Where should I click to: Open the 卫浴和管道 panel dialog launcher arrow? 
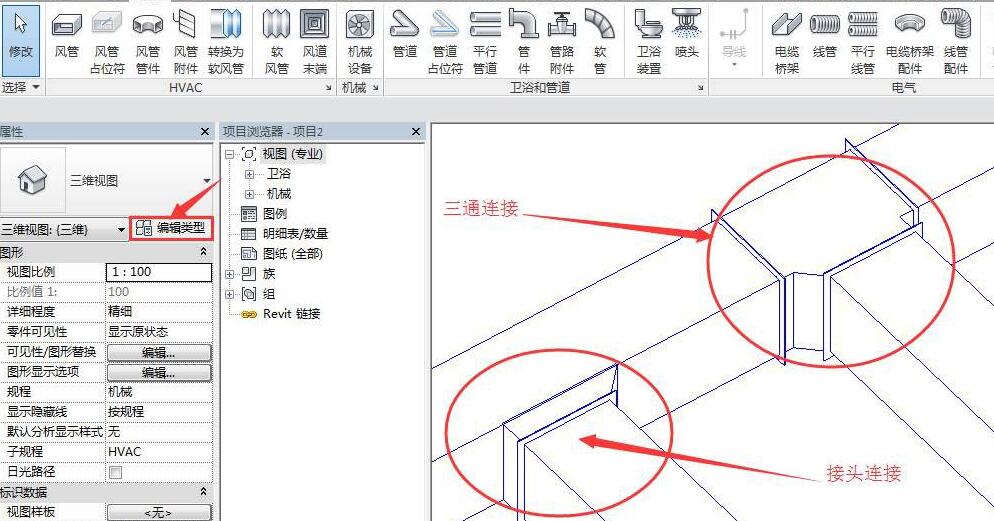click(700, 88)
